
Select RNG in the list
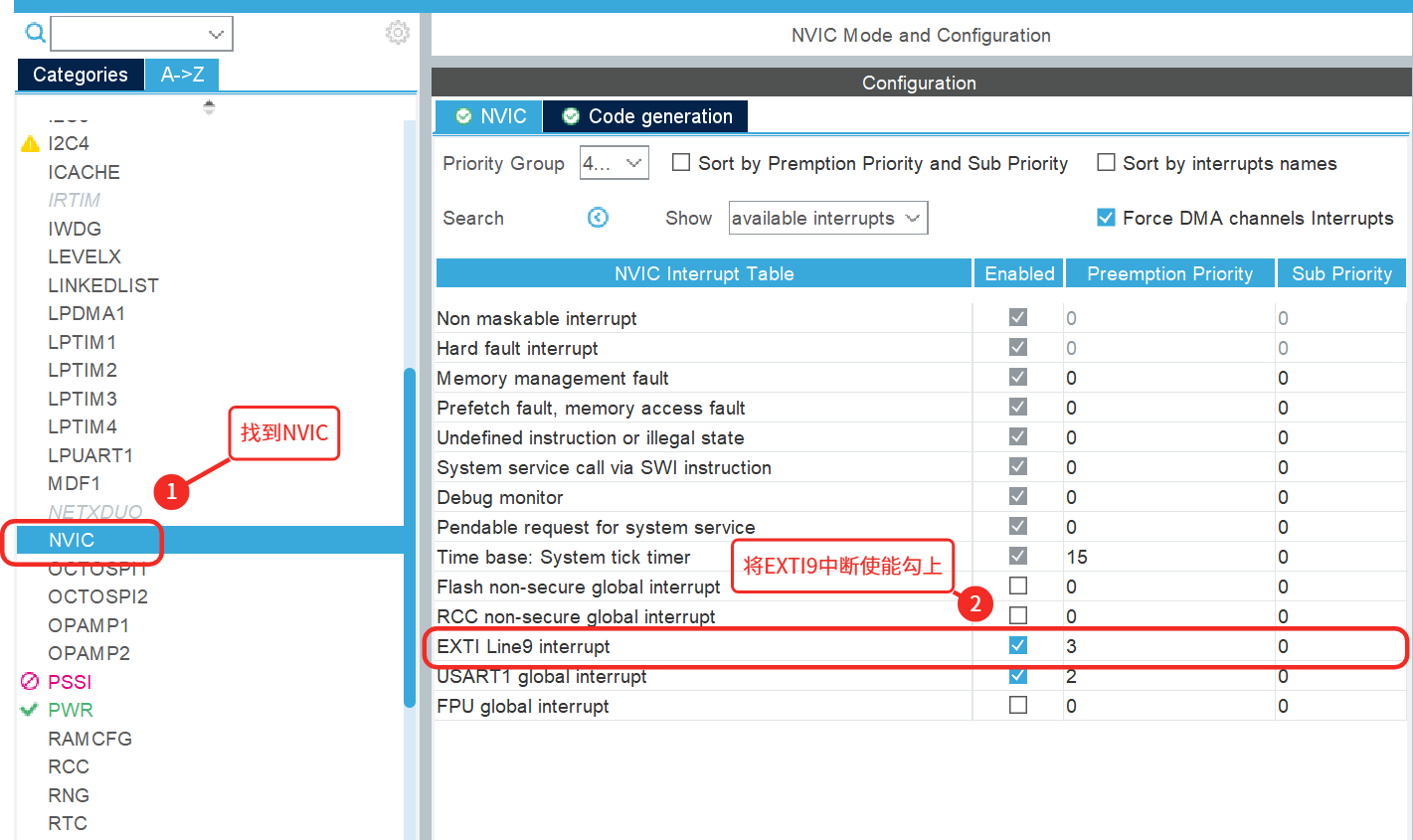[x=69, y=795]
